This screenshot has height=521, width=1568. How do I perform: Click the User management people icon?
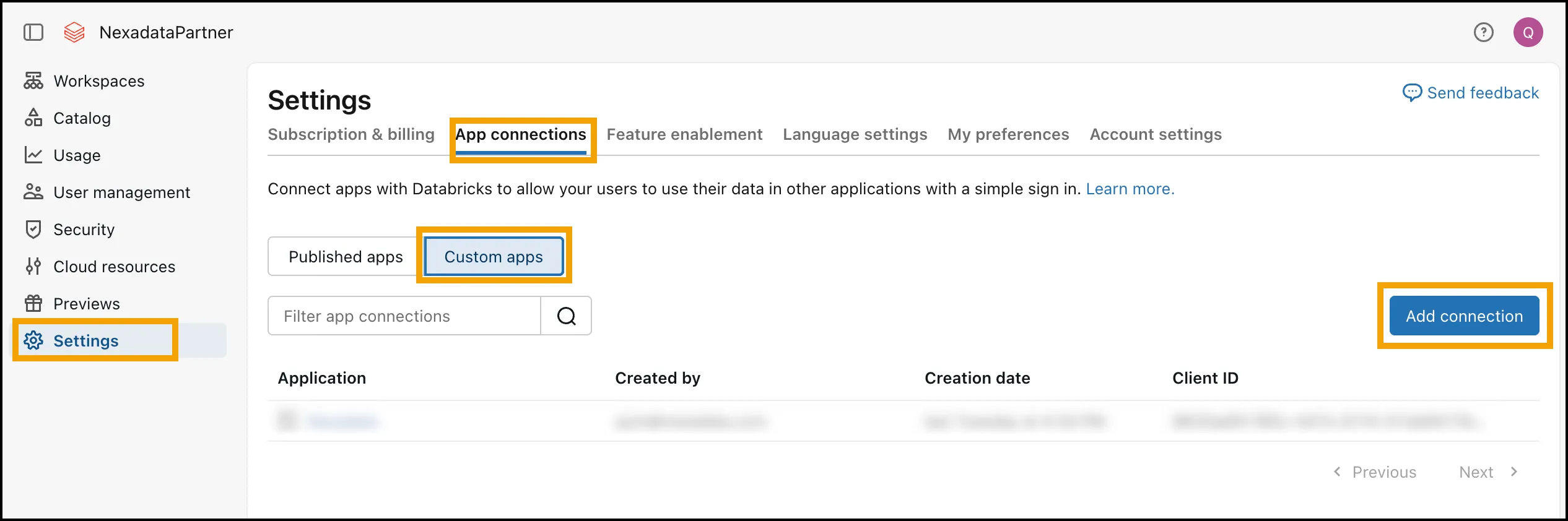tap(33, 192)
